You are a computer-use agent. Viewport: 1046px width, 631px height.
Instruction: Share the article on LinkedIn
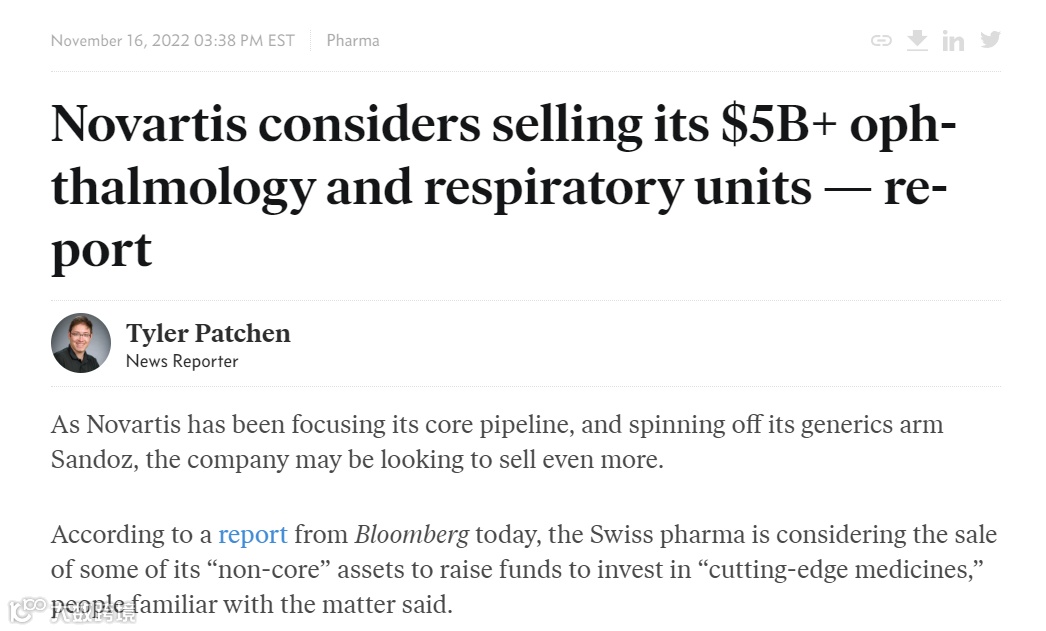pyautogui.click(x=953, y=41)
